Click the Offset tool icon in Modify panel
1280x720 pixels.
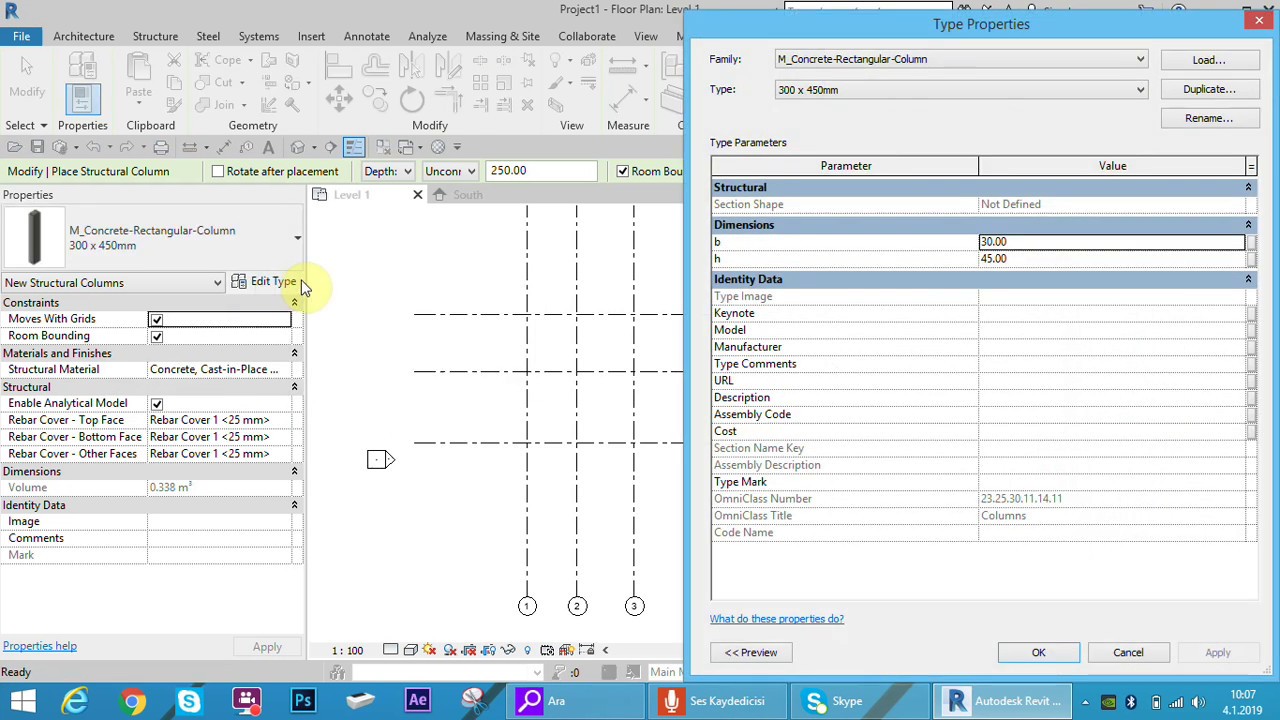(375, 67)
